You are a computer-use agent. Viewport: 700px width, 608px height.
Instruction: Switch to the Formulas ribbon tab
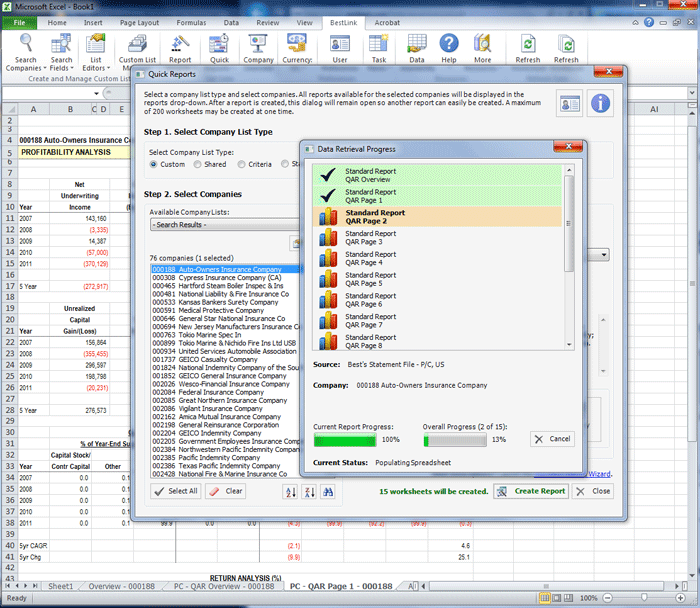pyautogui.click(x=191, y=23)
